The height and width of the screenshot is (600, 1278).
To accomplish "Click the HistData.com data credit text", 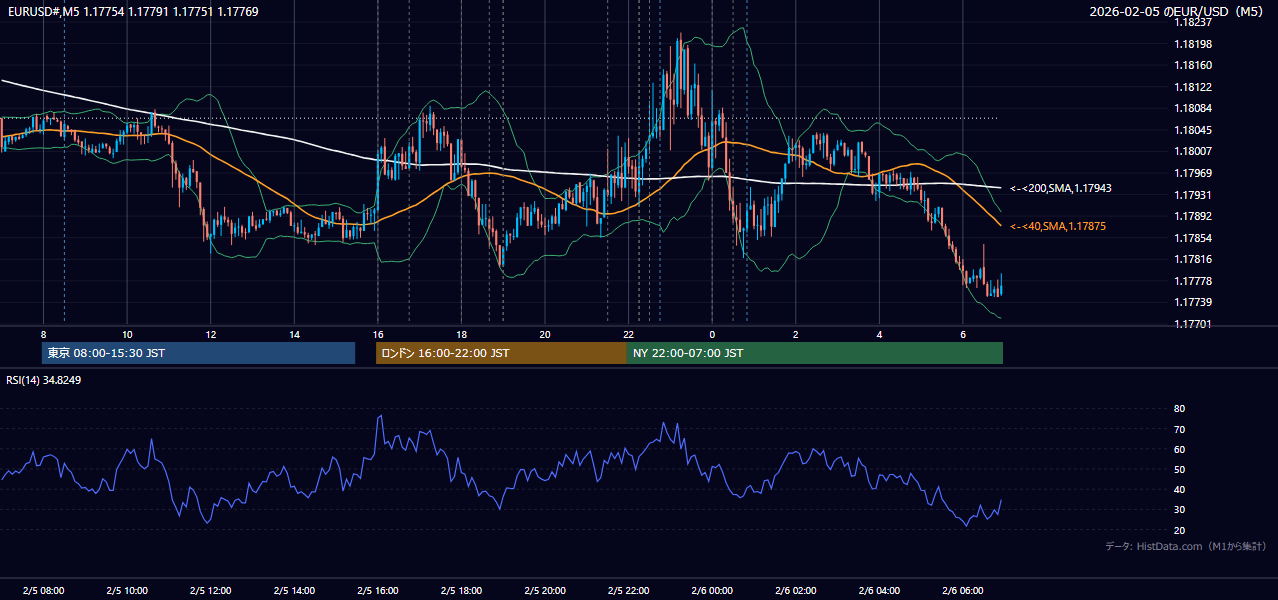I will point(1186,546).
